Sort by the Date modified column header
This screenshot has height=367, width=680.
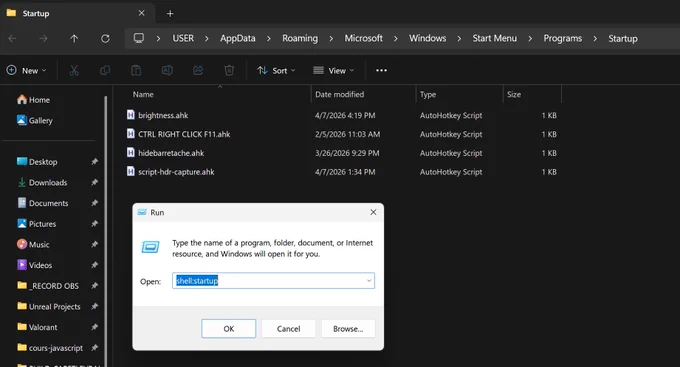pyautogui.click(x=340, y=94)
